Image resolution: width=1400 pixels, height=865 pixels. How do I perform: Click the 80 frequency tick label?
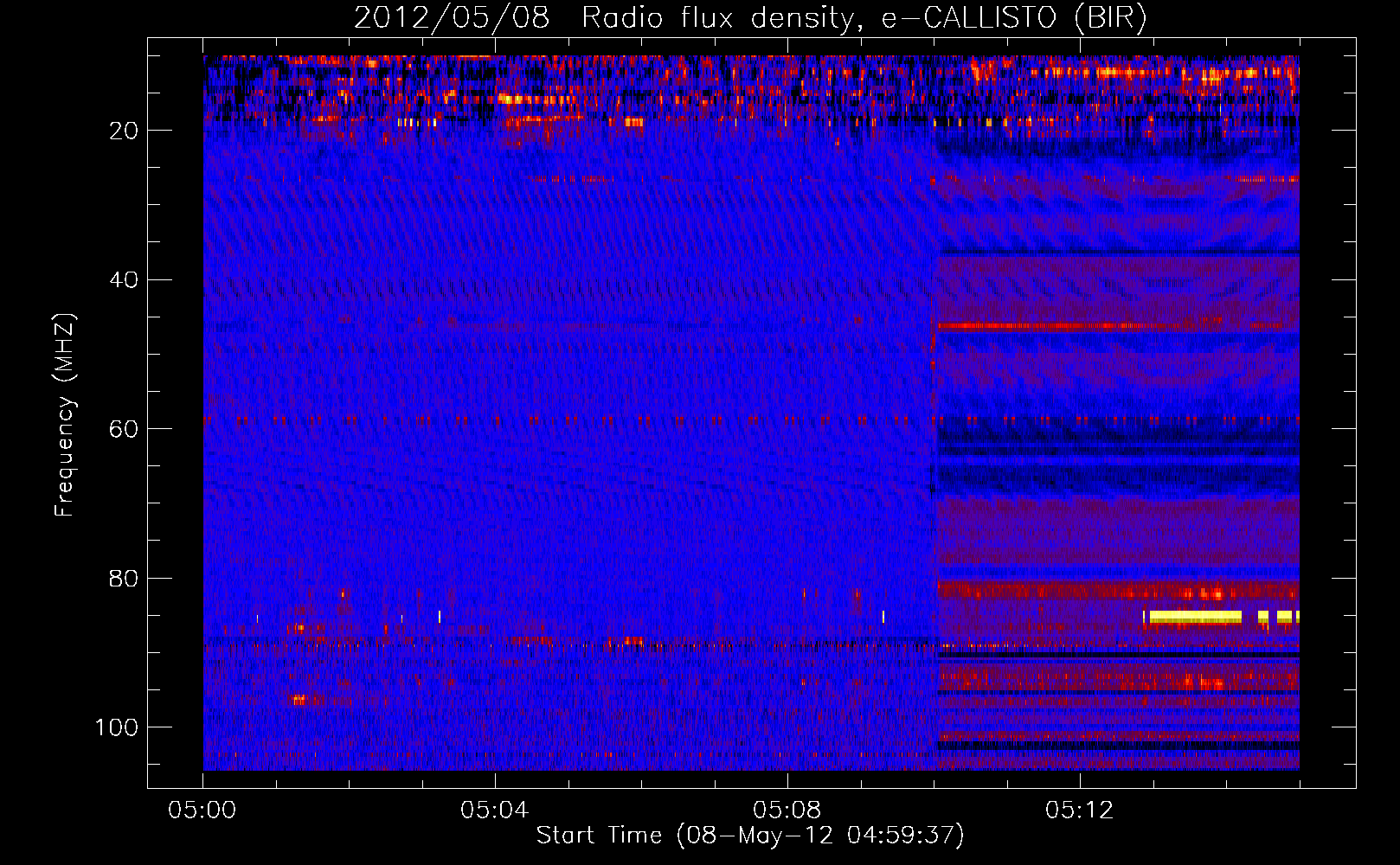tap(125, 578)
